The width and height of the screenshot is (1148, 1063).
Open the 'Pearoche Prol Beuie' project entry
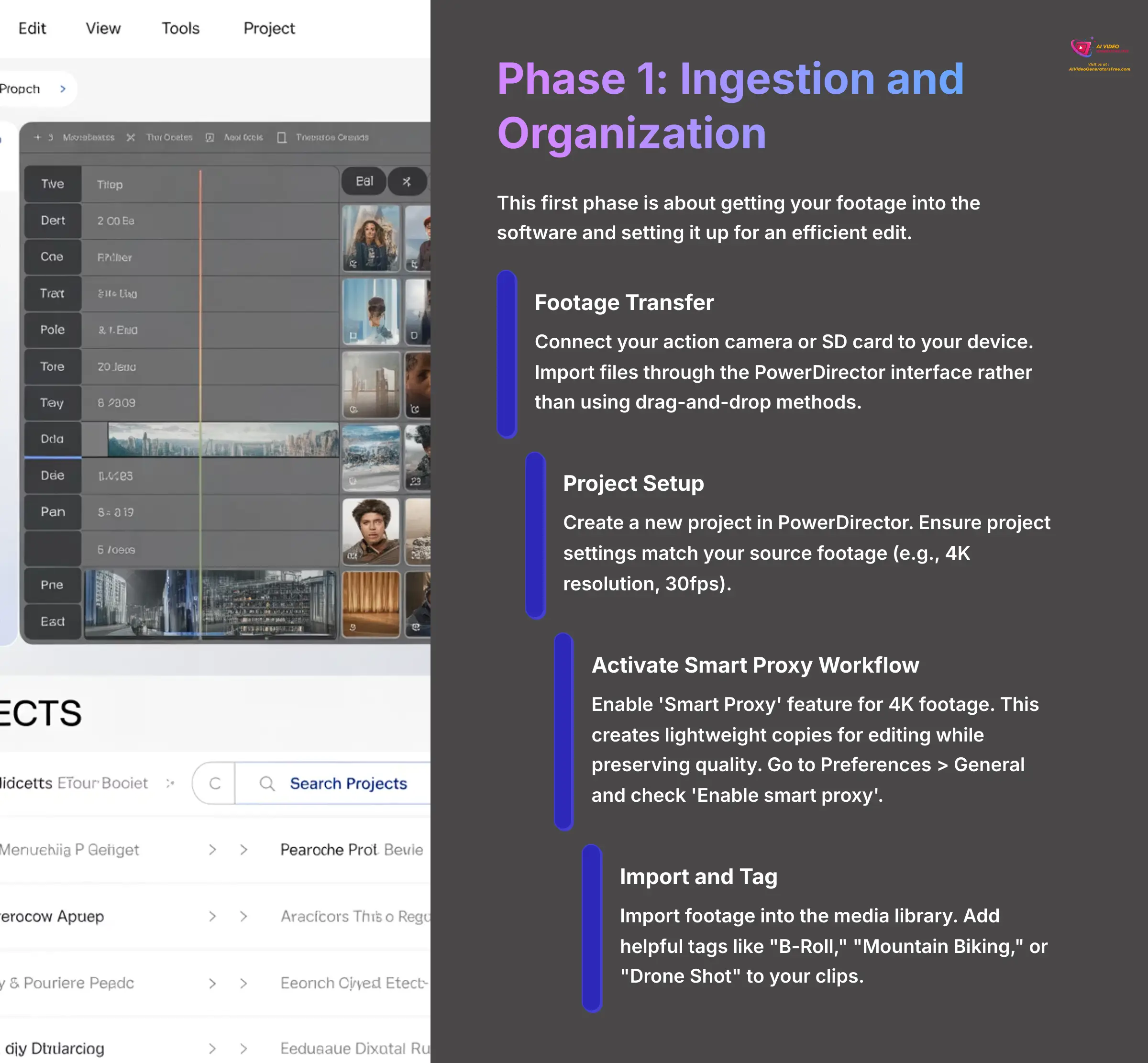click(352, 850)
